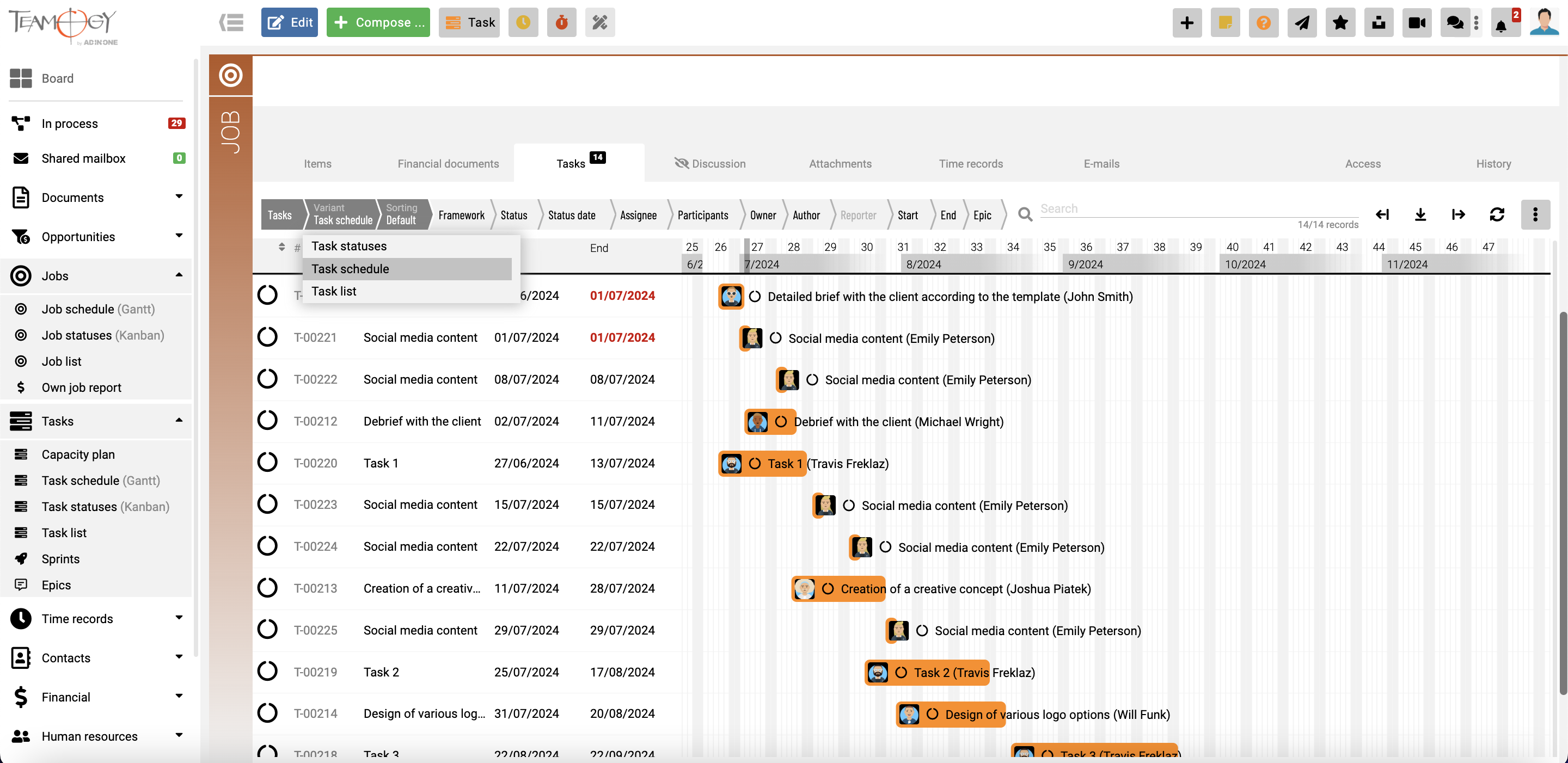Switch to the Discussion tab
Viewport: 1568px width, 763px height.
[710, 164]
